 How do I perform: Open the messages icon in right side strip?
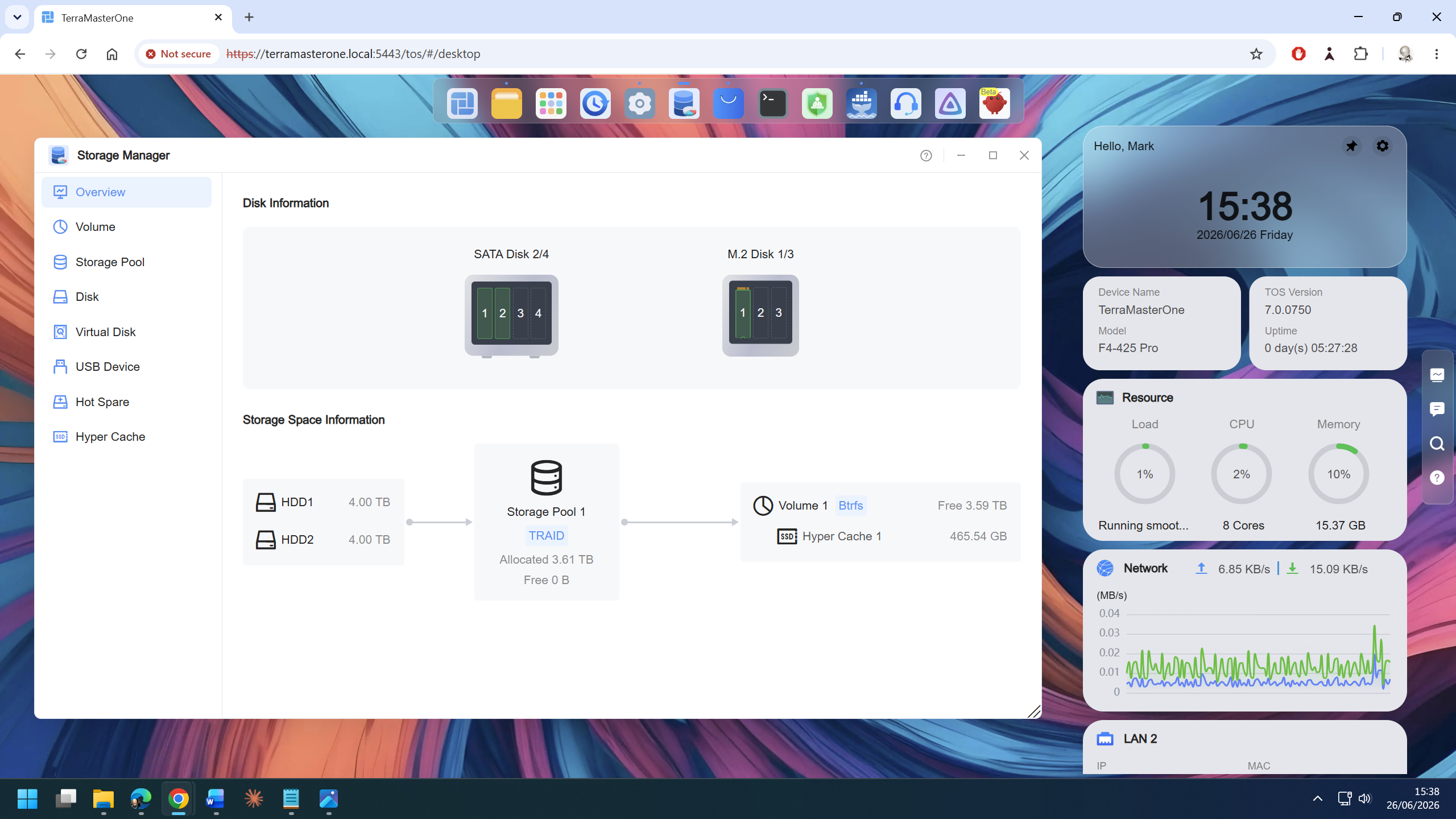click(x=1437, y=409)
